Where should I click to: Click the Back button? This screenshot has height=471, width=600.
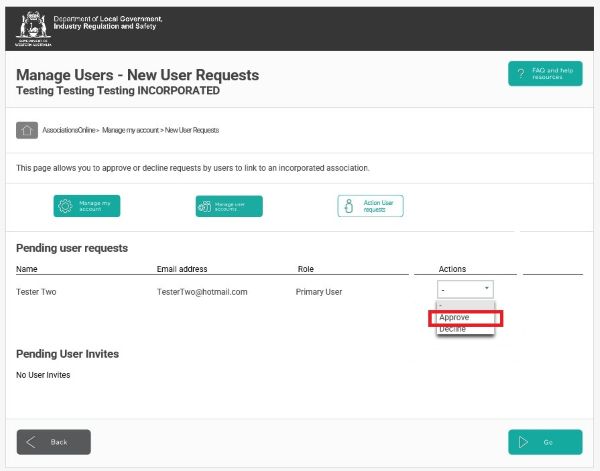[54, 442]
